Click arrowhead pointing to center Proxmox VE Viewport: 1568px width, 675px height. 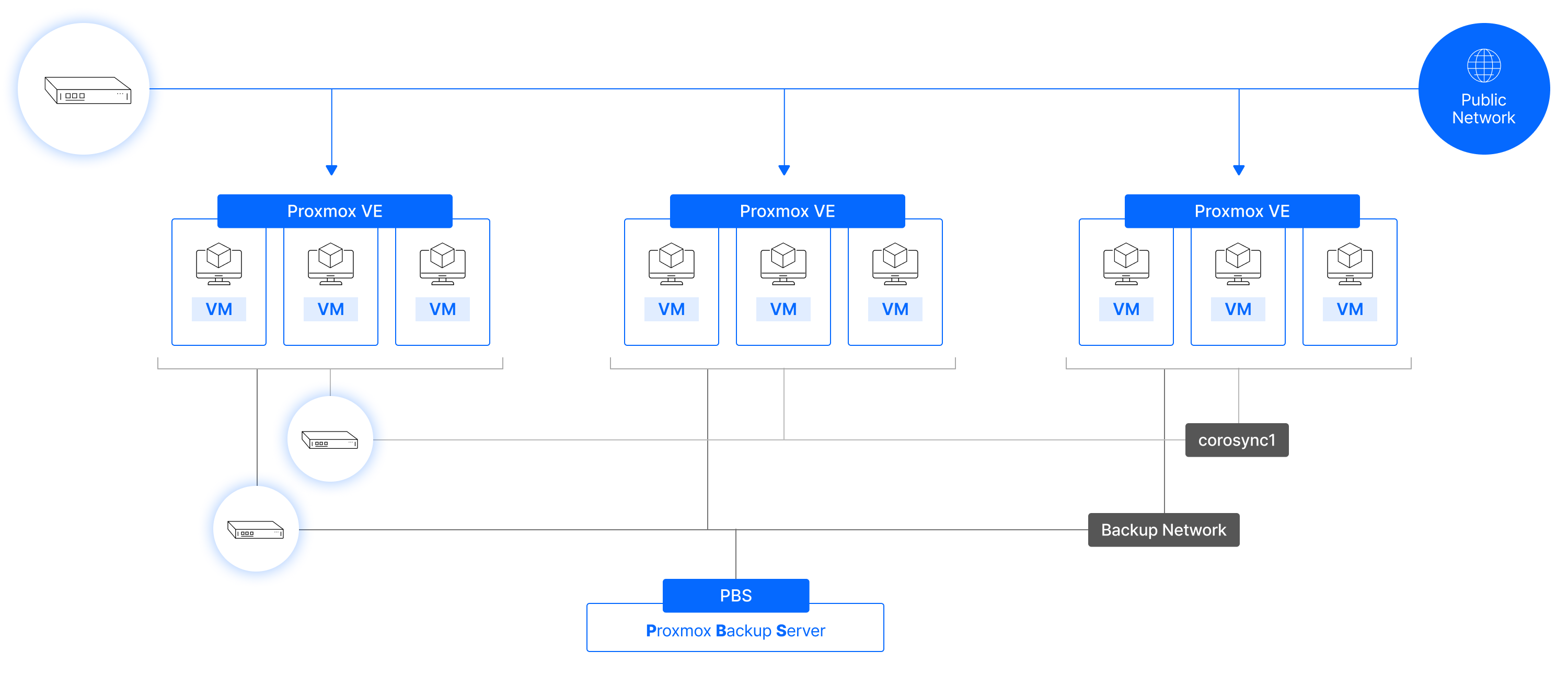[784, 170]
